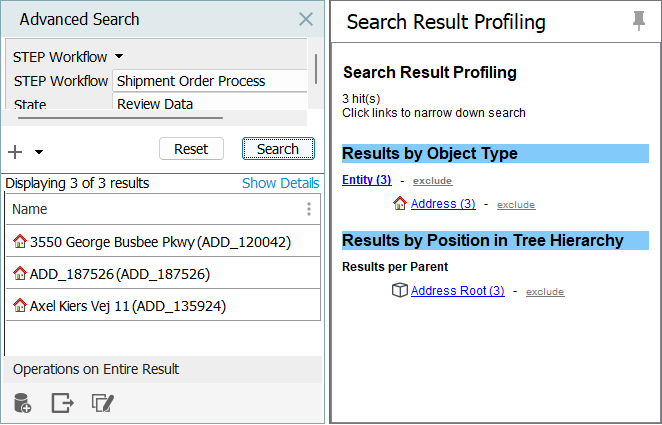Click the Address Root cube icon
The width and height of the screenshot is (662, 425).
coord(399,291)
